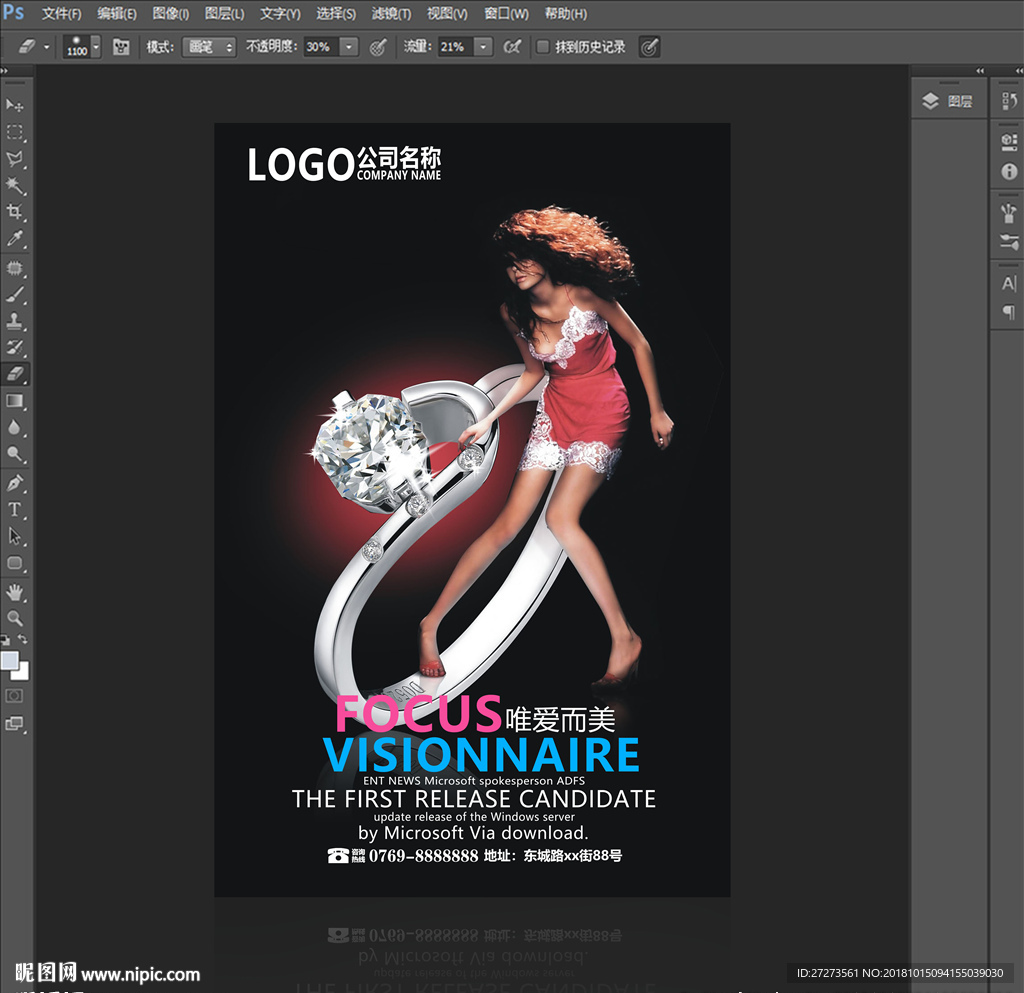Pick the foreground color swatch
Image resolution: width=1024 pixels, height=993 pixels.
9,660
